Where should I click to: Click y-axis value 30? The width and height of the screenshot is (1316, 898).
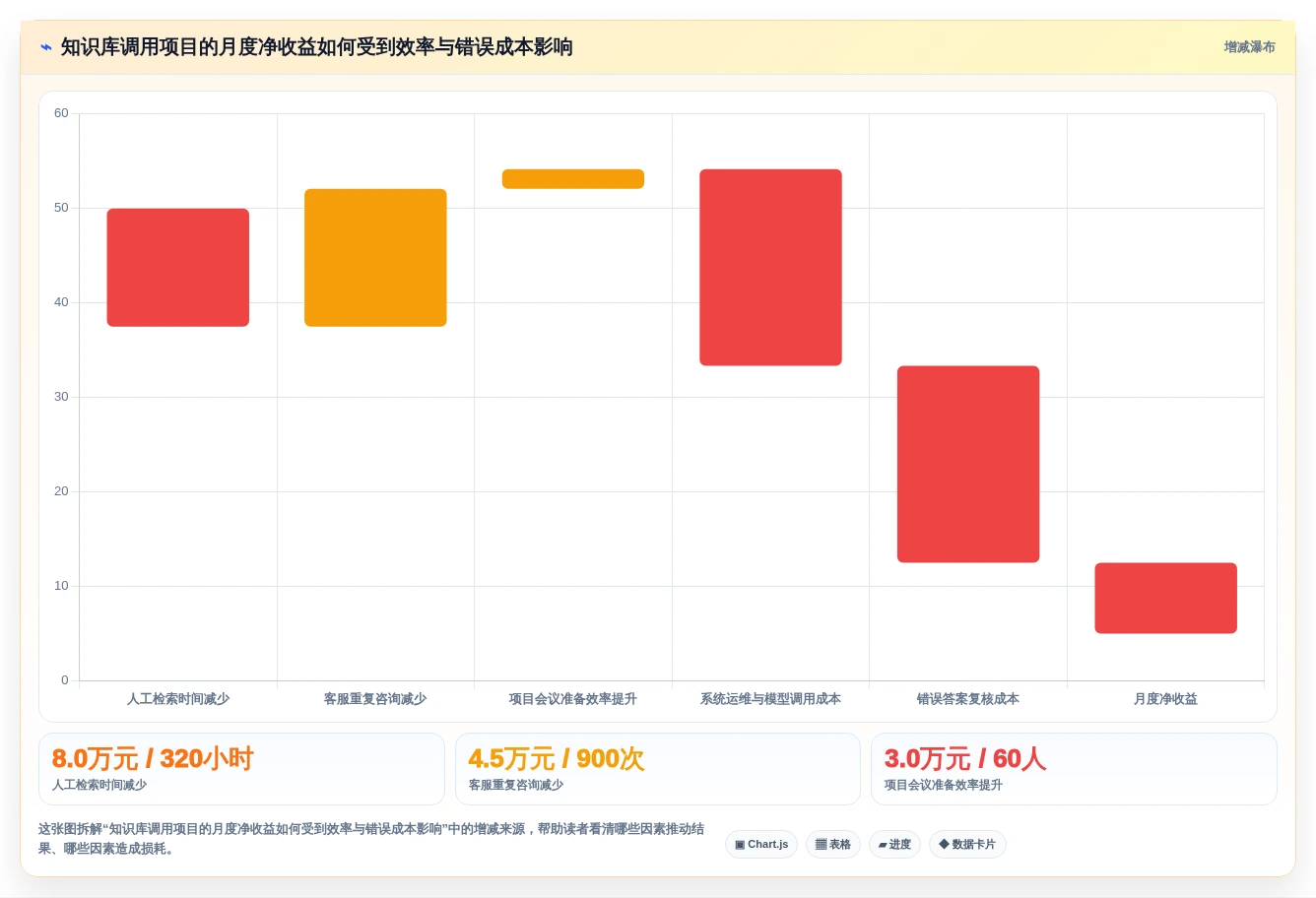(61, 397)
